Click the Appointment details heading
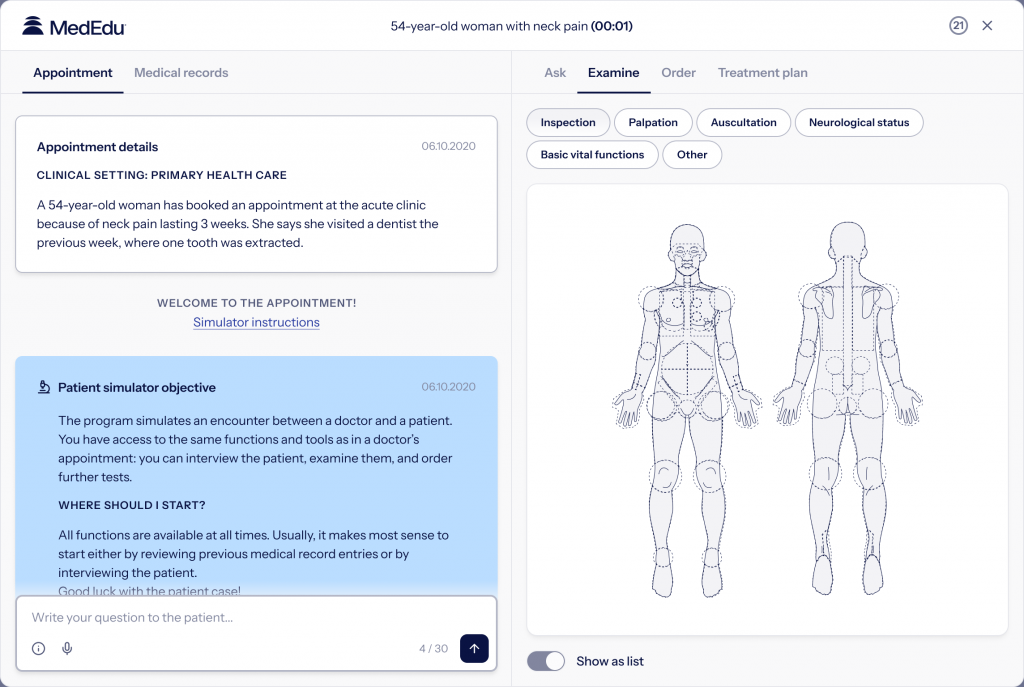 point(97,147)
